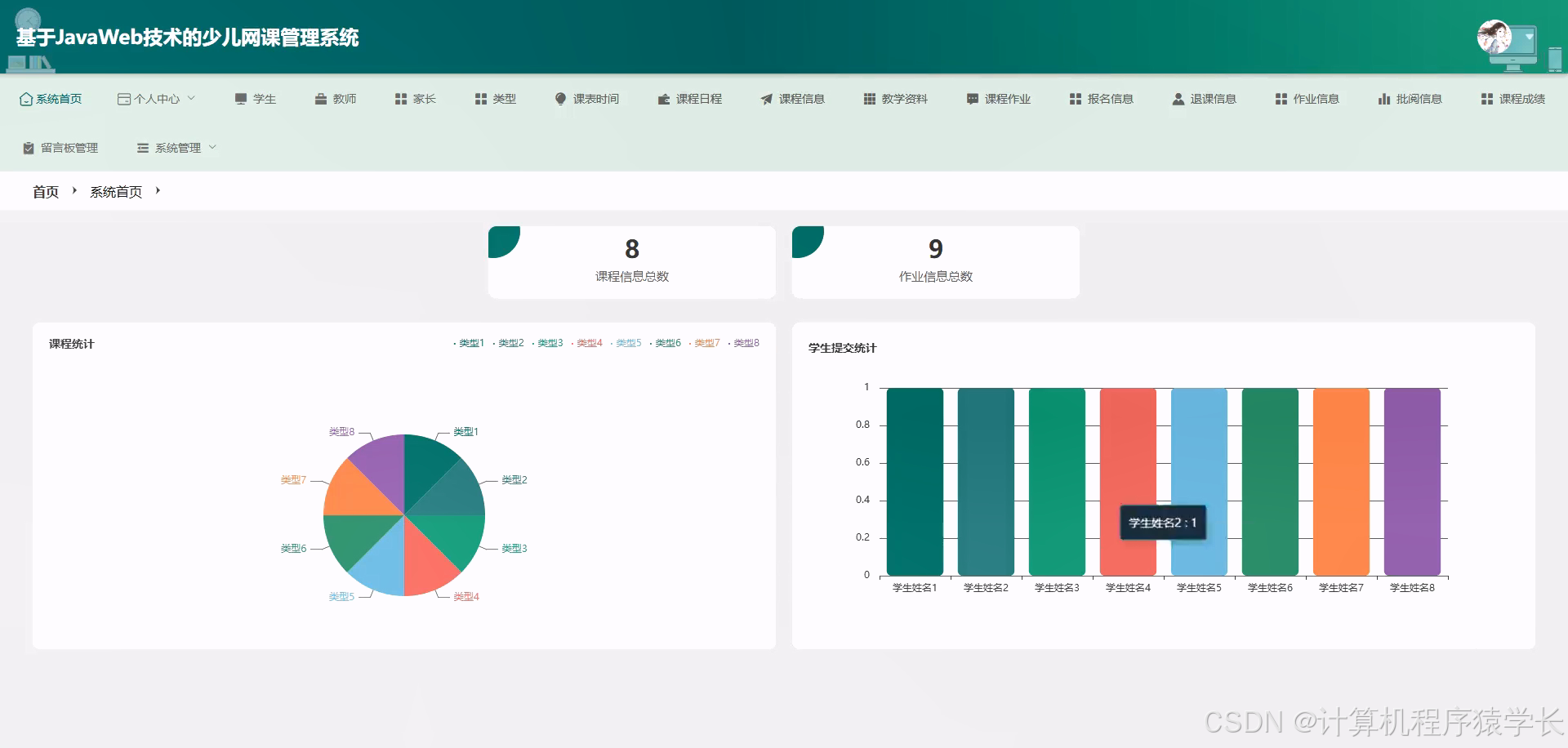The width and height of the screenshot is (1568, 748).
Task: Expand the 个人中心 dropdown menu
Action: [157, 99]
